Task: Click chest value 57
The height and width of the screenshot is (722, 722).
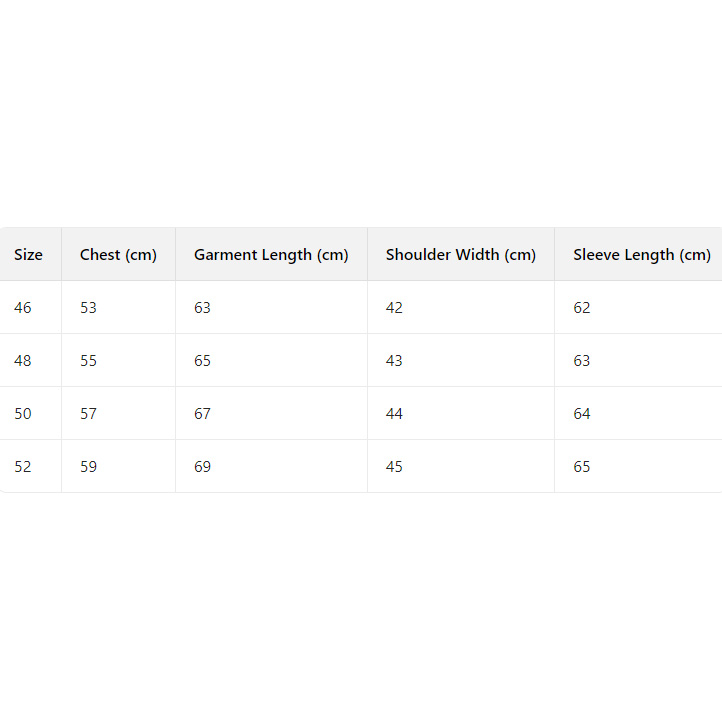Action: (89, 414)
